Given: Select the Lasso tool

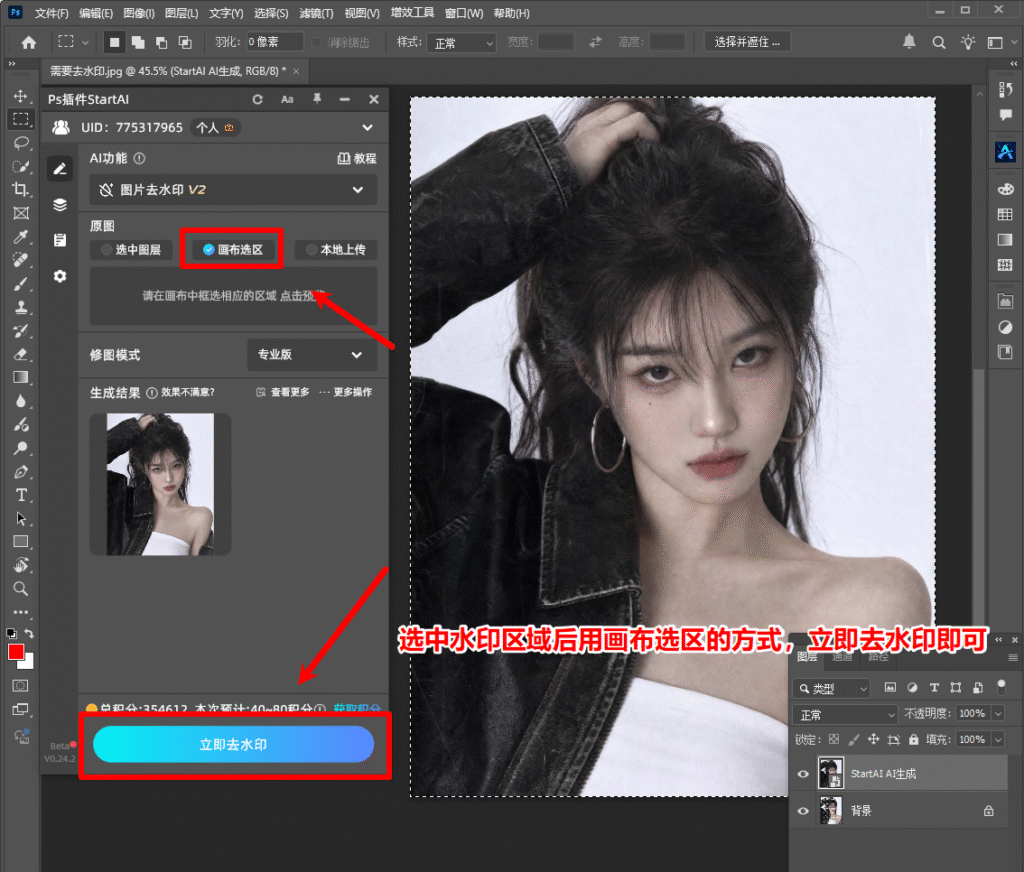Looking at the screenshot, I should coord(21,142).
